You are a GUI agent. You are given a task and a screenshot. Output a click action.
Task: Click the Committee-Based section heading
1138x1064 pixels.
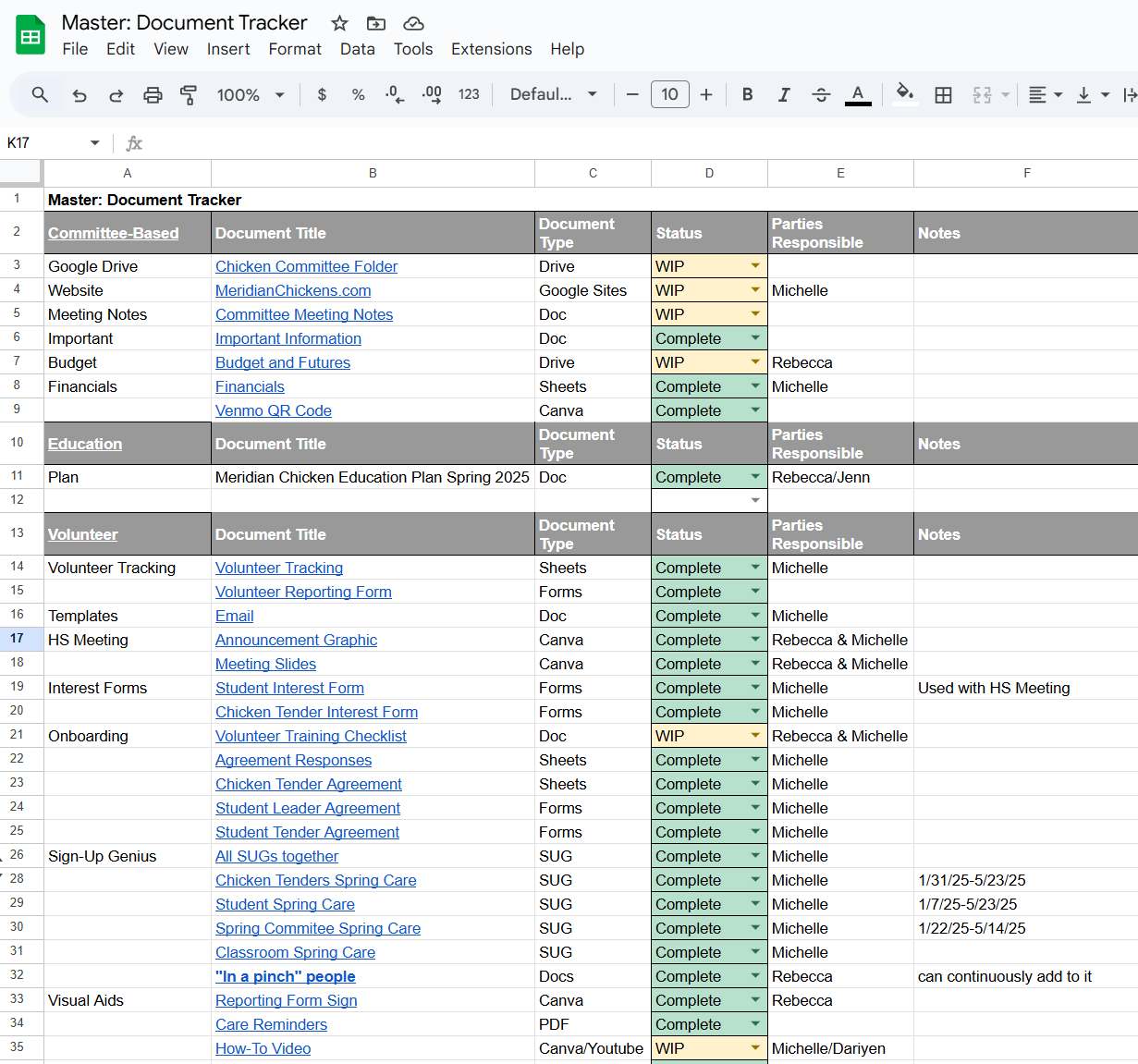tap(113, 233)
